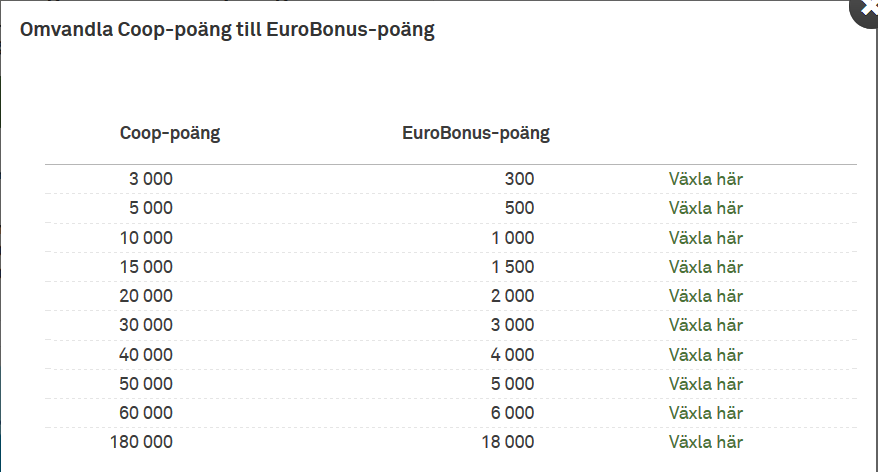
Task: Click Växla här for 180 000 Coop-poäng
Action: [x=705, y=442]
